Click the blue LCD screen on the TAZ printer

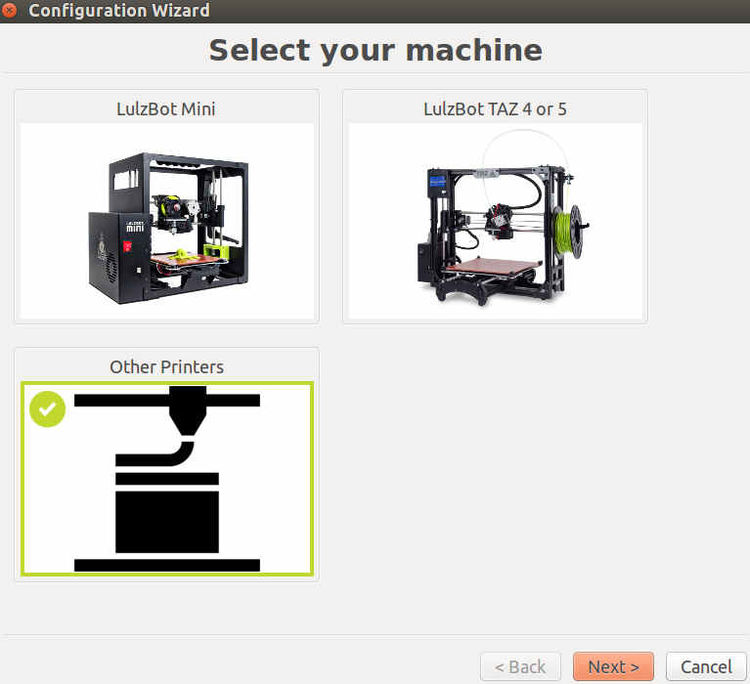tap(437, 183)
